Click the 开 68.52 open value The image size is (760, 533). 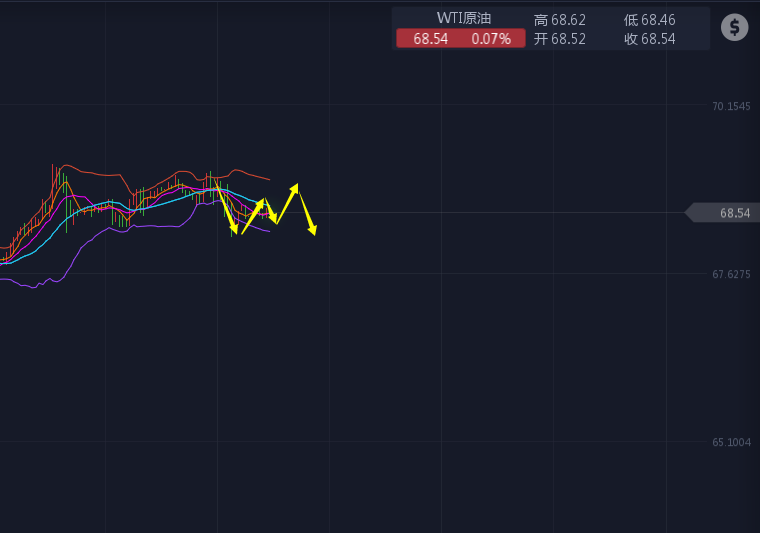560,39
